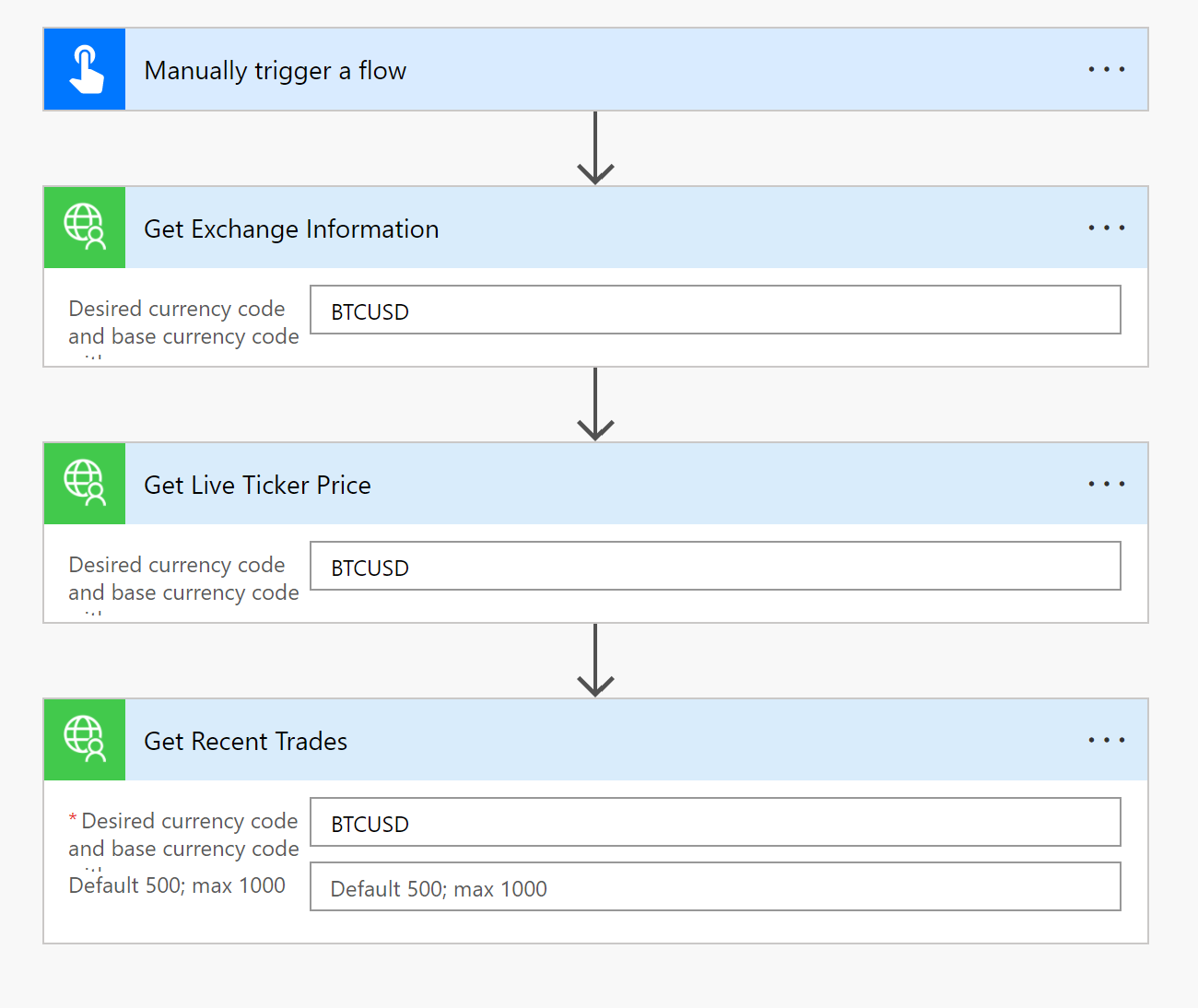Click the Default 500; max 1000 input field
The width and height of the screenshot is (1198, 1008).
[x=715, y=886]
